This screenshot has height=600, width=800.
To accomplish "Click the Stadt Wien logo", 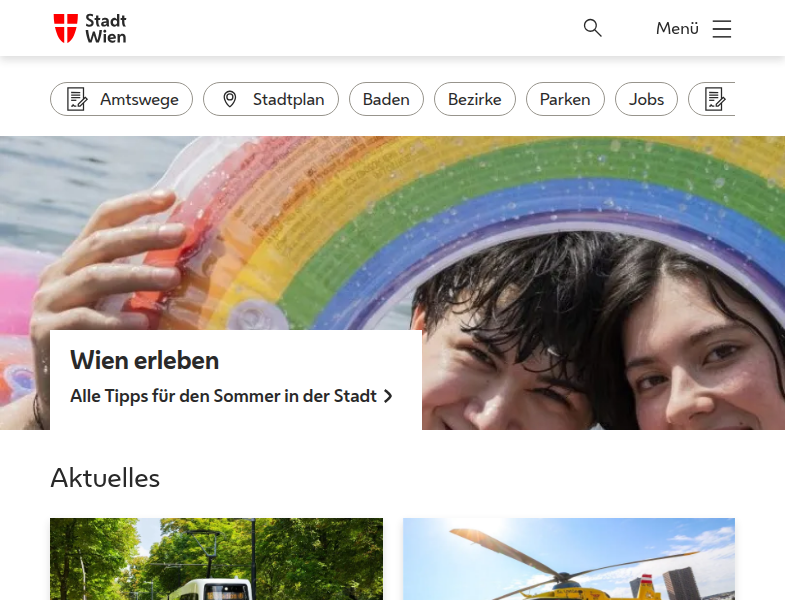I will tap(90, 29).
